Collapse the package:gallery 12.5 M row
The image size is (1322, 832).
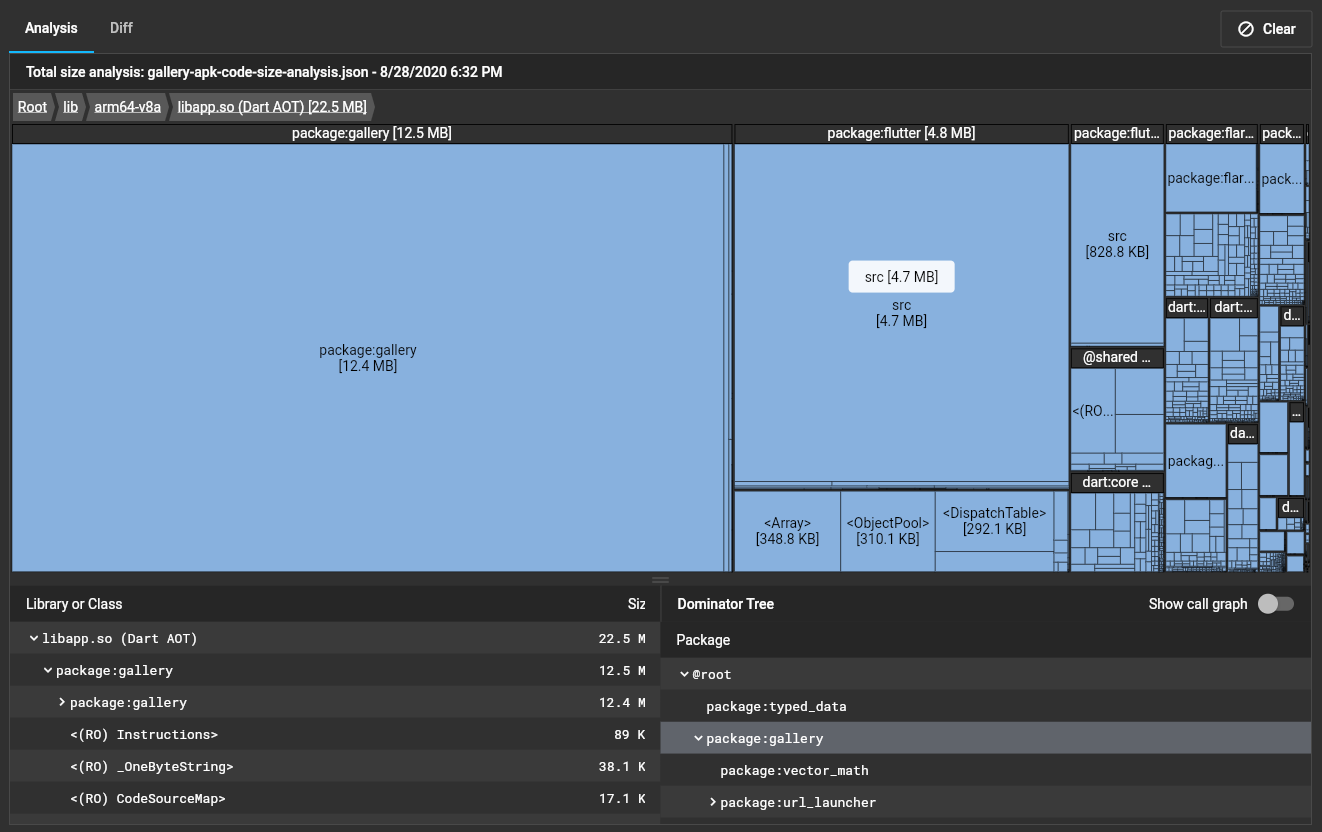coord(47,670)
